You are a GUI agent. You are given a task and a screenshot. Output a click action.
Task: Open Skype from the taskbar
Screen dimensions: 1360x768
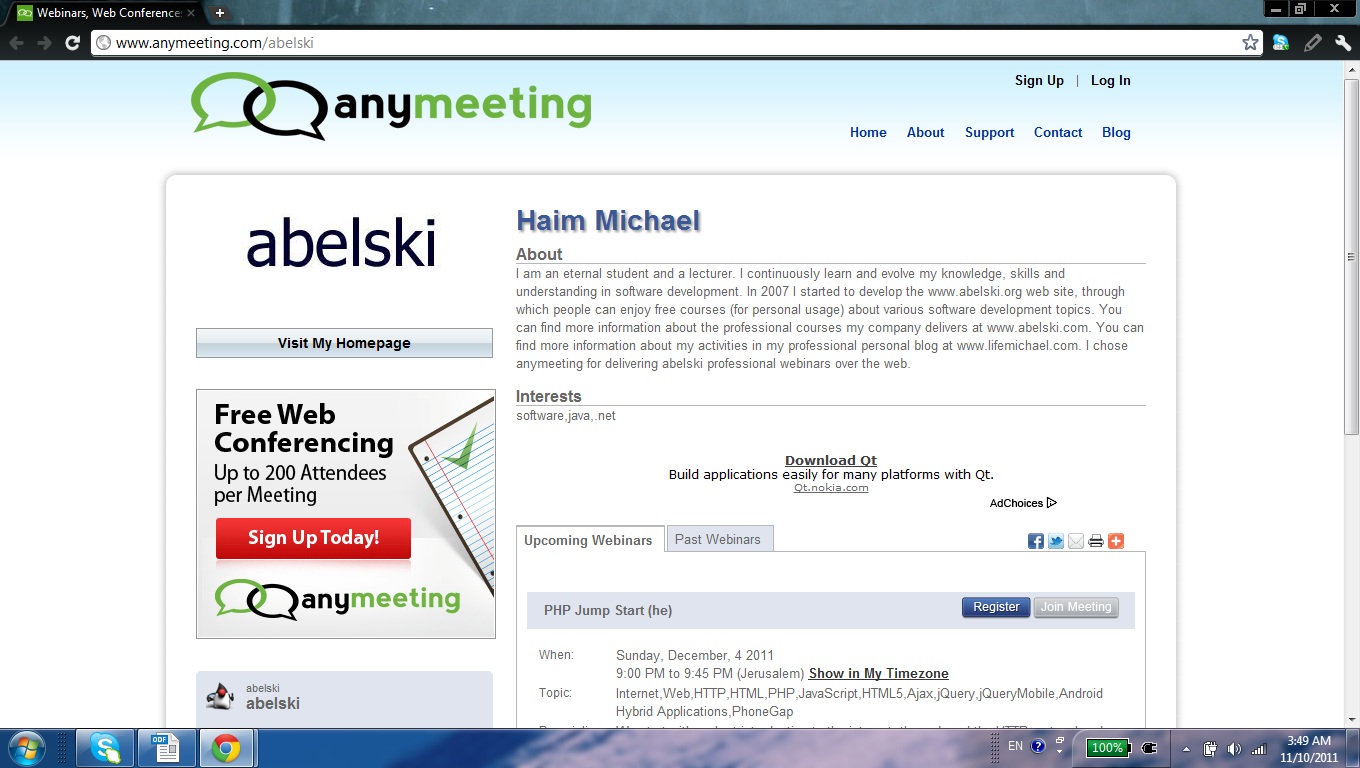[105, 748]
